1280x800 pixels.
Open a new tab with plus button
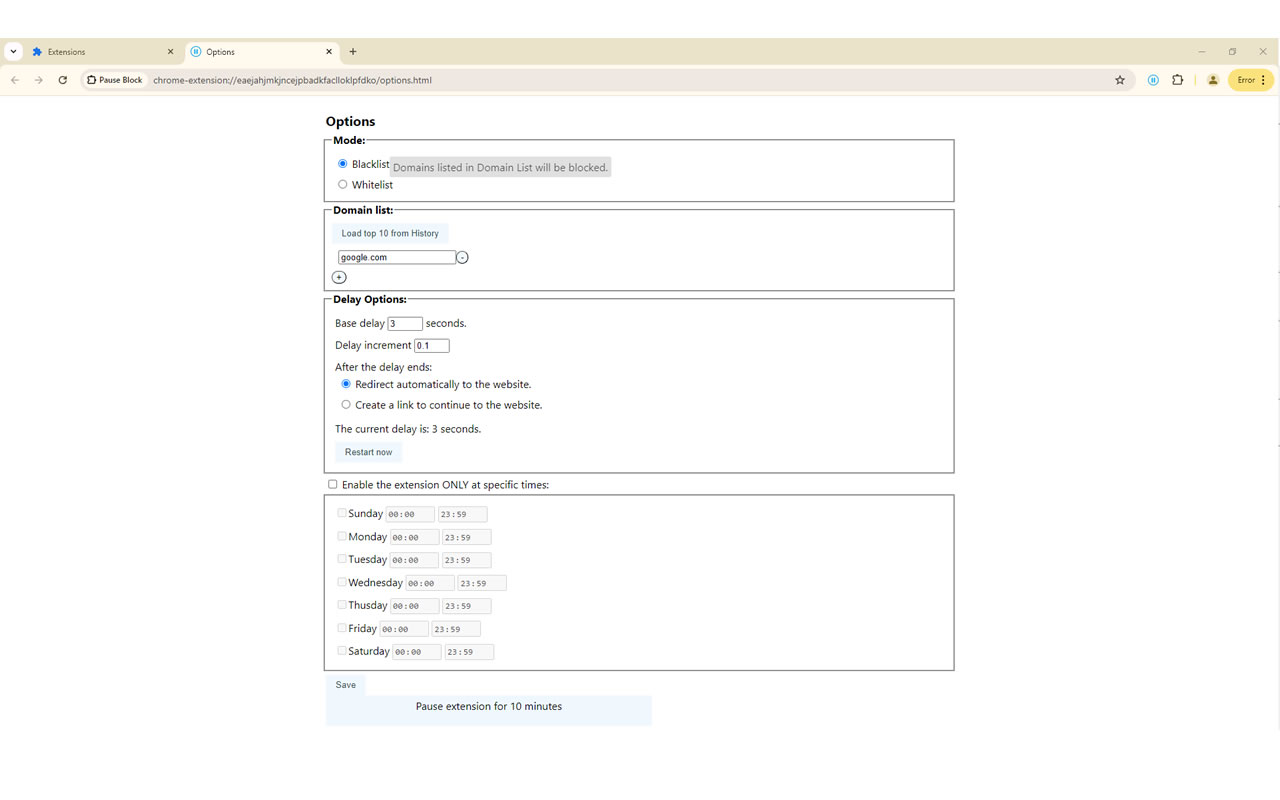click(x=353, y=52)
